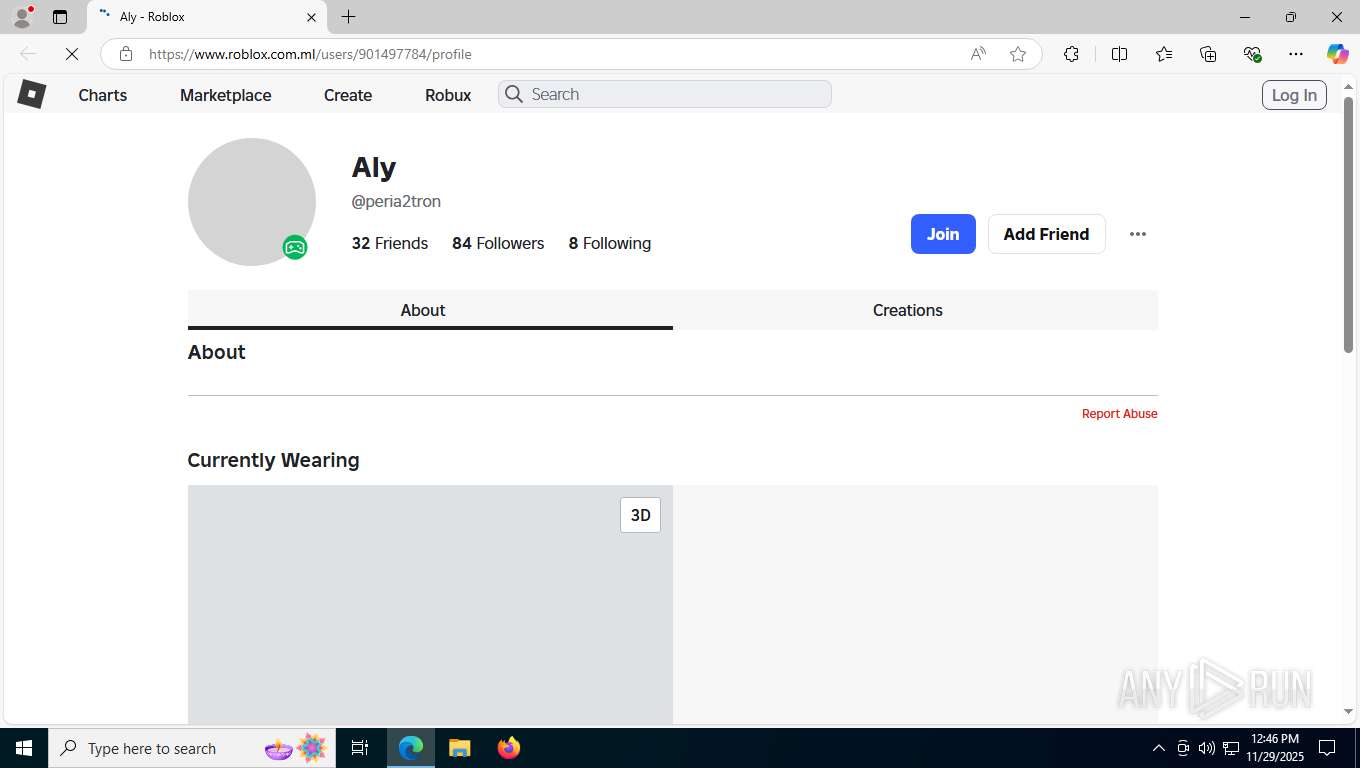1360x768 pixels.
Task: View the 32 Friends list
Action: click(x=390, y=243)
